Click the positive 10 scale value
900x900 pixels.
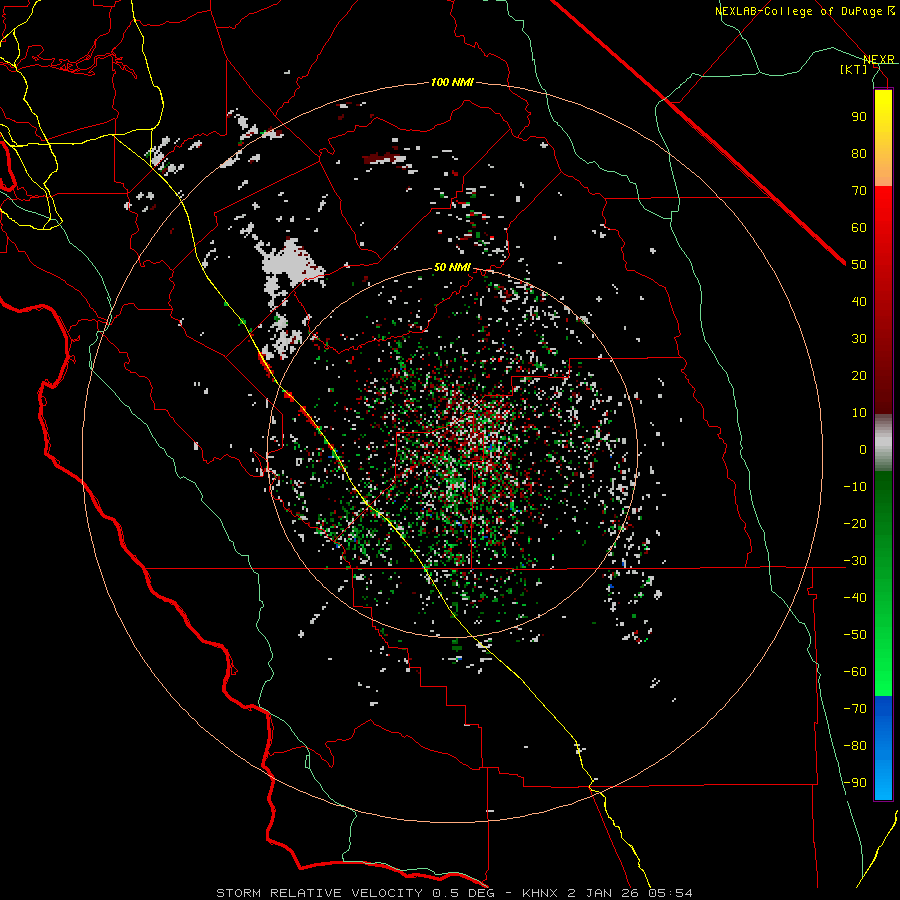coord(859,413)
